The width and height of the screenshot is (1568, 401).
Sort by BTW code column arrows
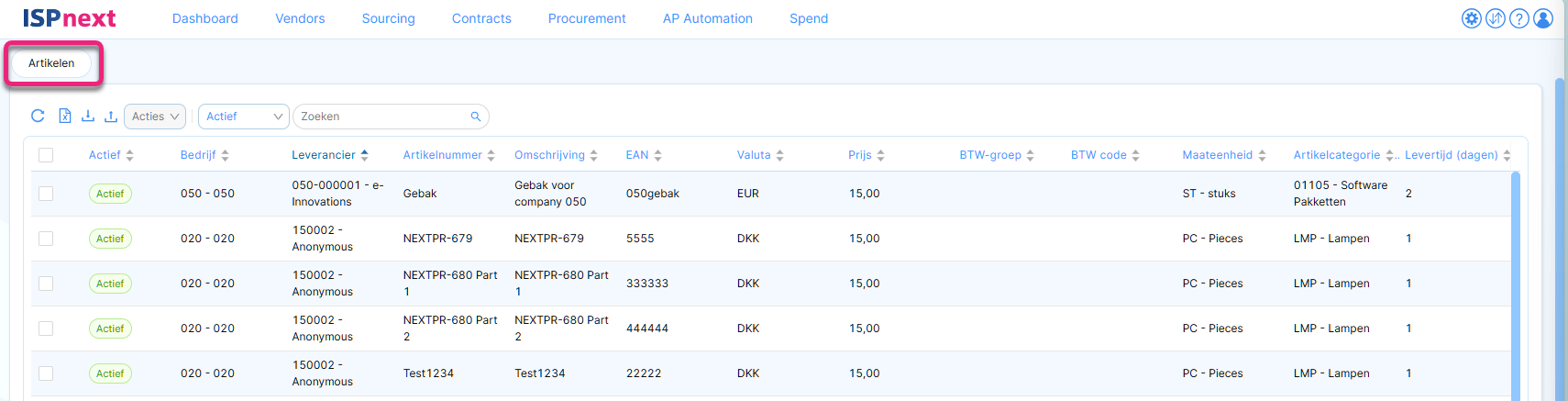1135,155
